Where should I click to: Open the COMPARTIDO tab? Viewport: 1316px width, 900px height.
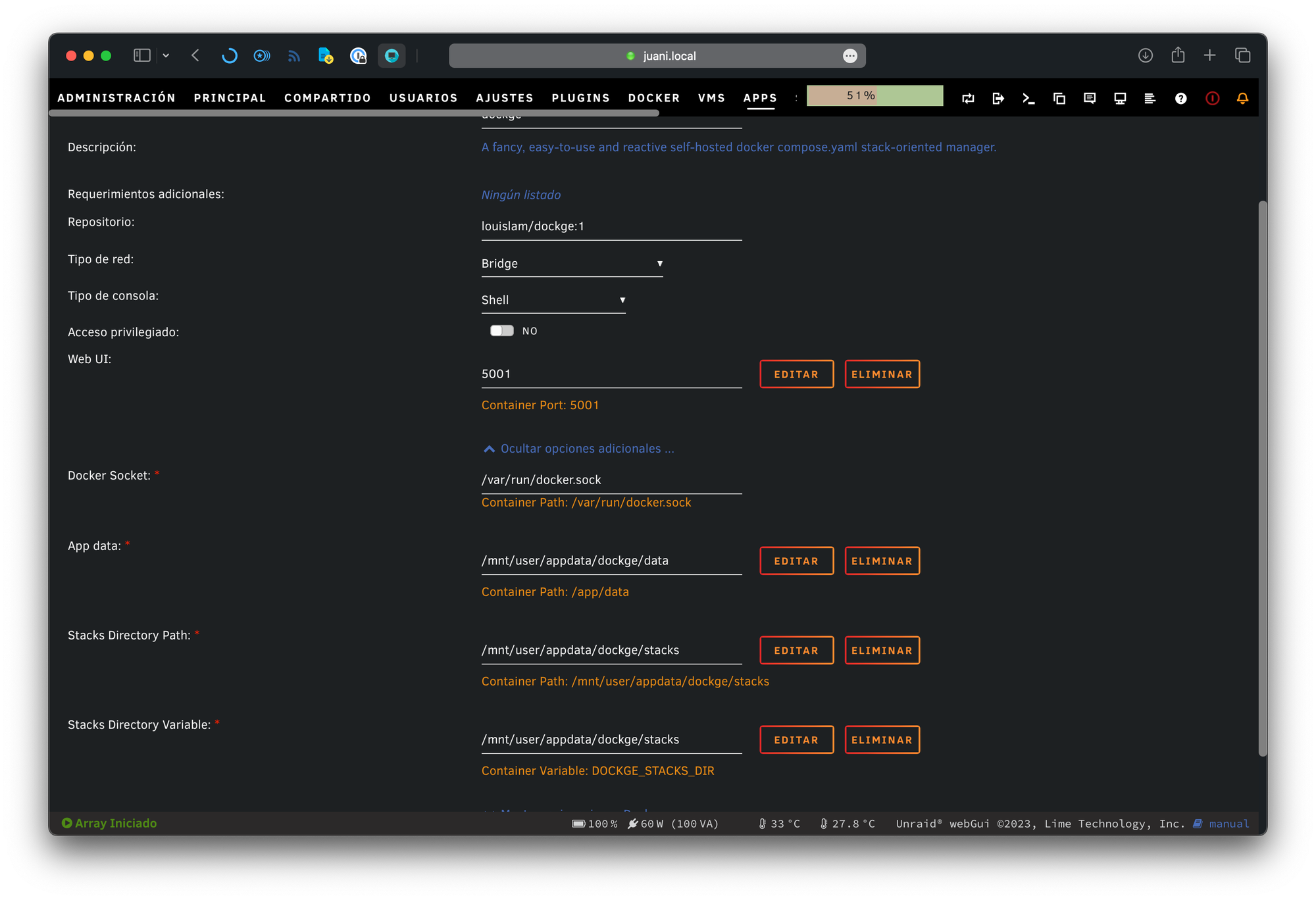click(x=328, y=98)
